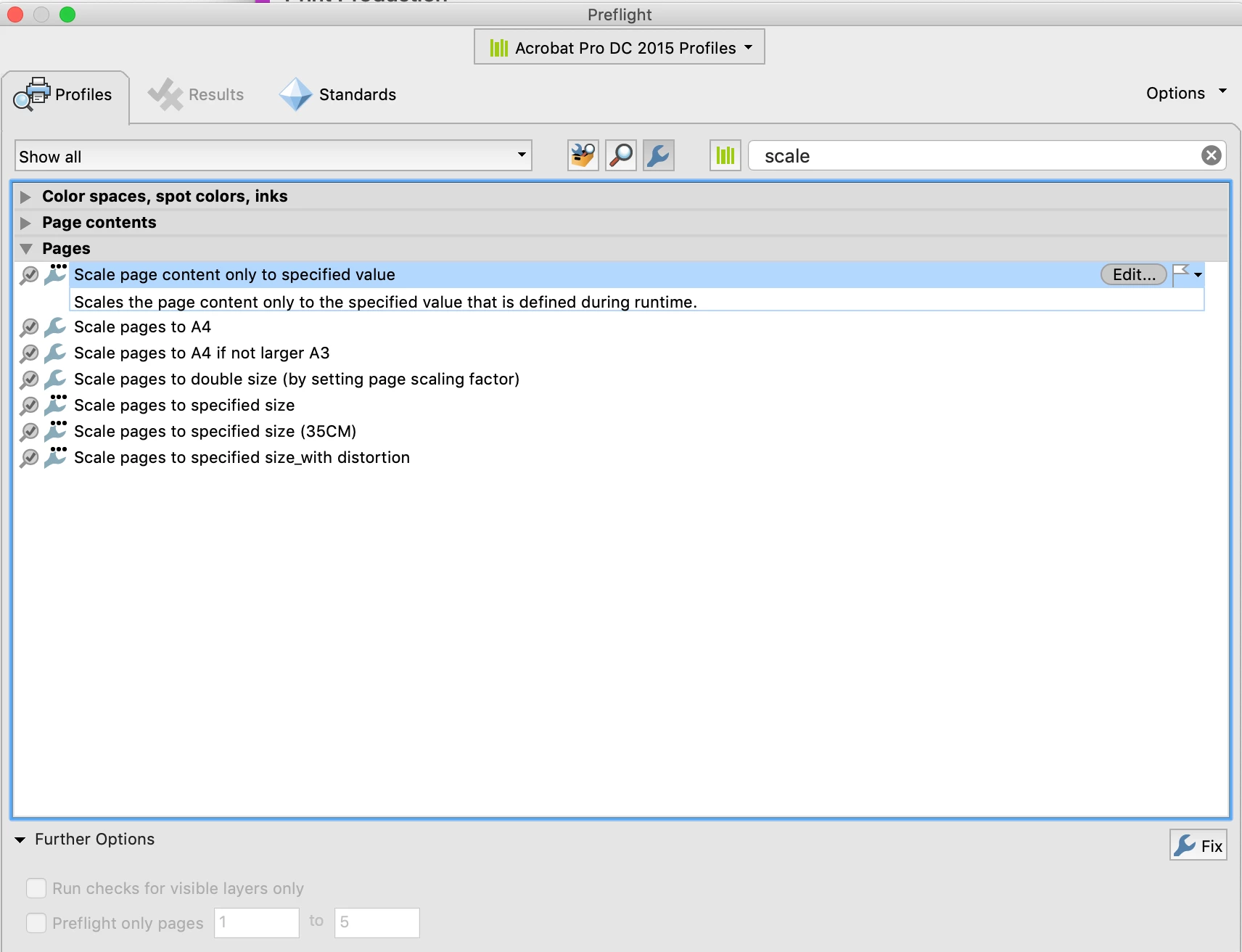Screen dimensions: 1242x952
Task: Click the red close window button
Action: click(15, 15)
